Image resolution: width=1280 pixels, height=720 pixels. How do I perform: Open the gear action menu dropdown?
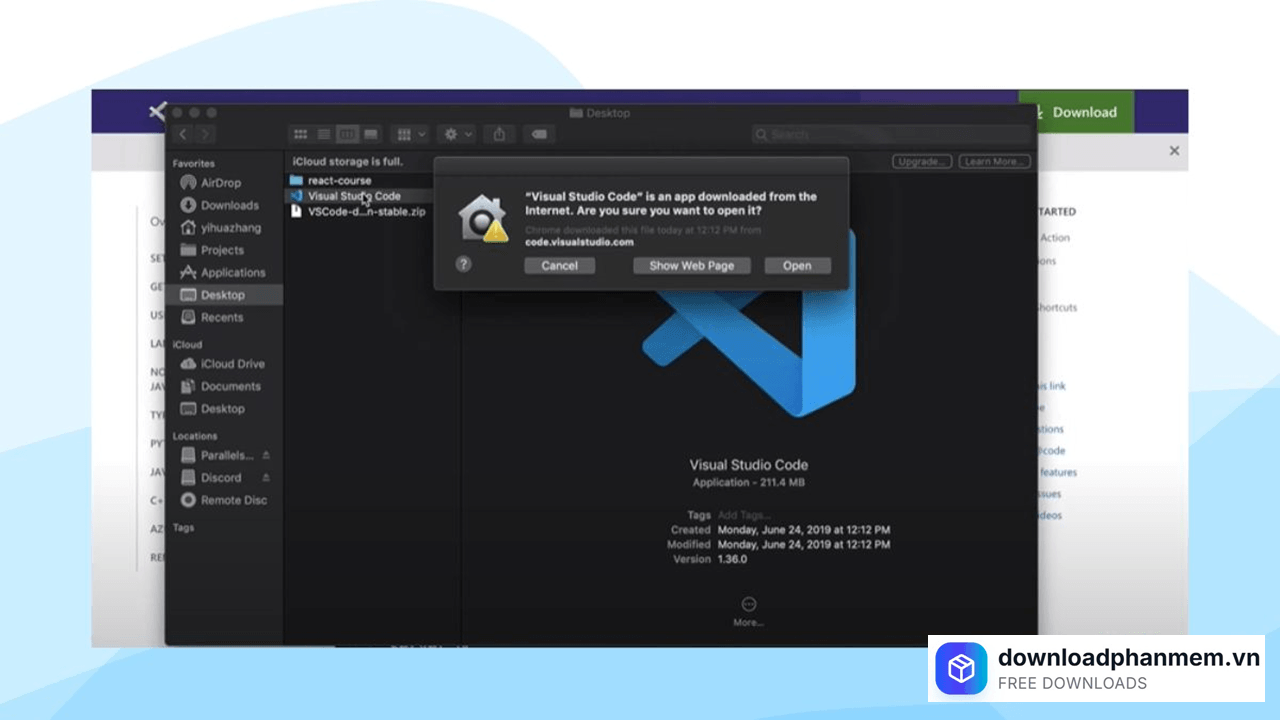pos(457,134)
